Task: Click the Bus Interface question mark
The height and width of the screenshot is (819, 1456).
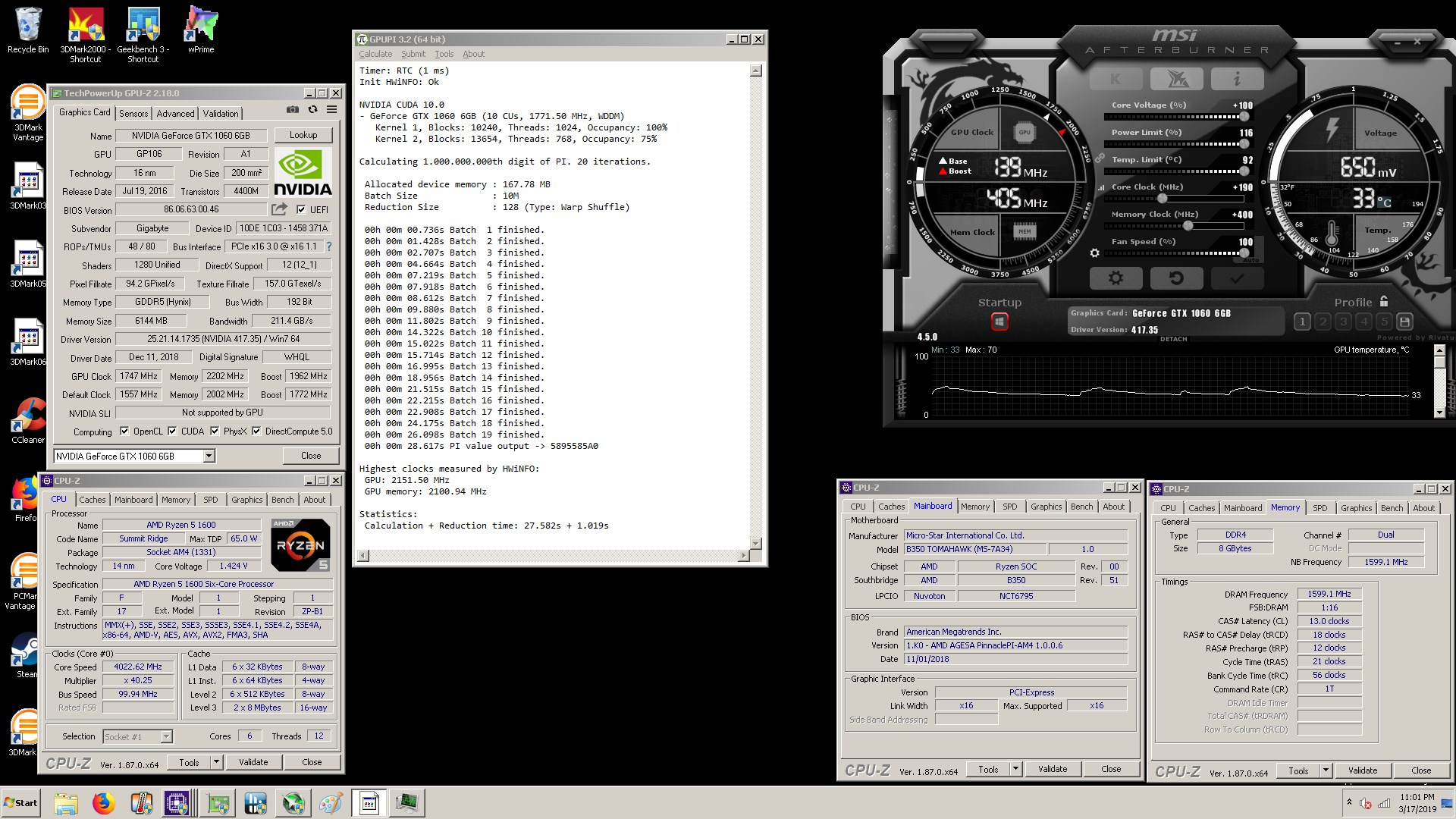Action: (x=328, y=246)
